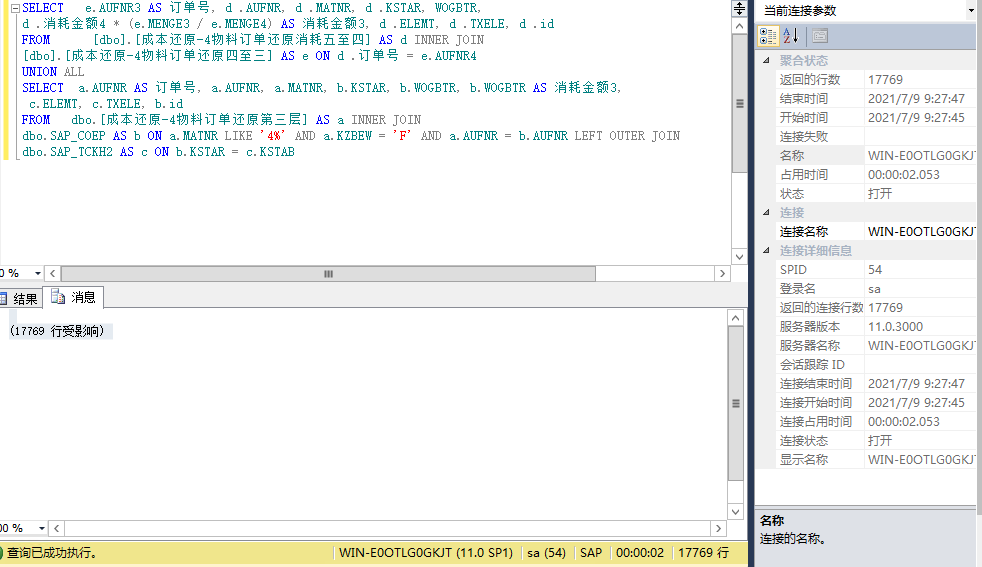982x567 pixels.
Task: Switch to the 消息 tab
Action: (73, 297)
